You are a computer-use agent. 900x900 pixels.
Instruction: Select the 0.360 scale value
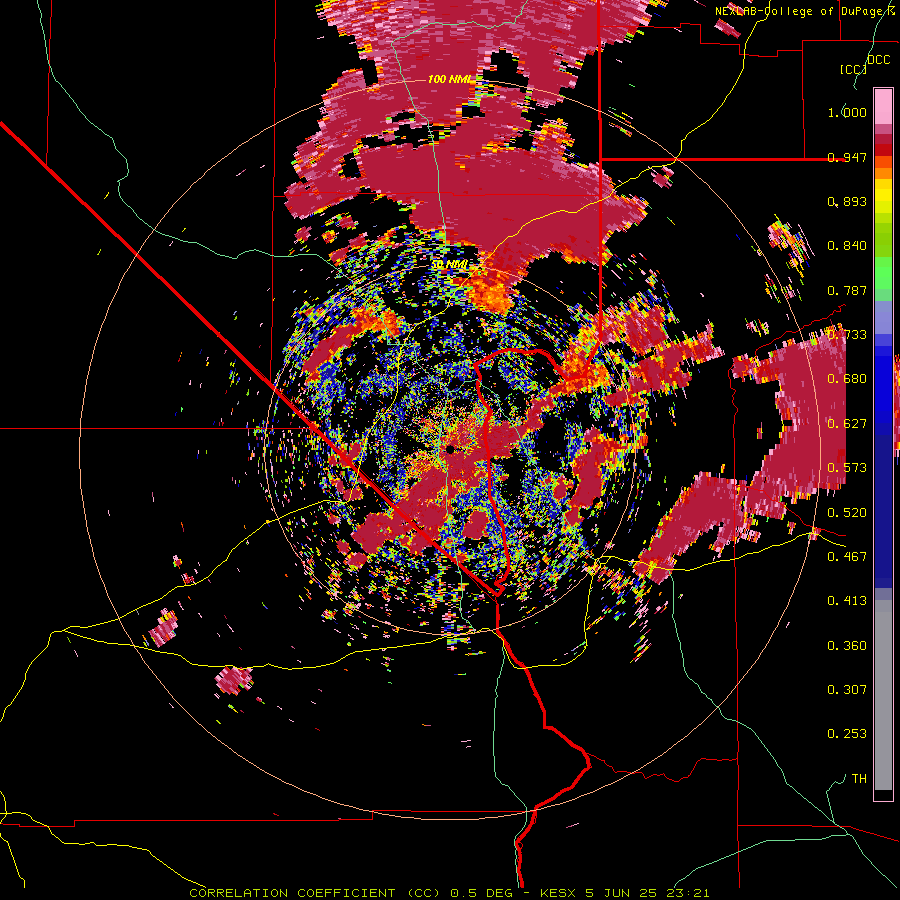coord(847,646)
